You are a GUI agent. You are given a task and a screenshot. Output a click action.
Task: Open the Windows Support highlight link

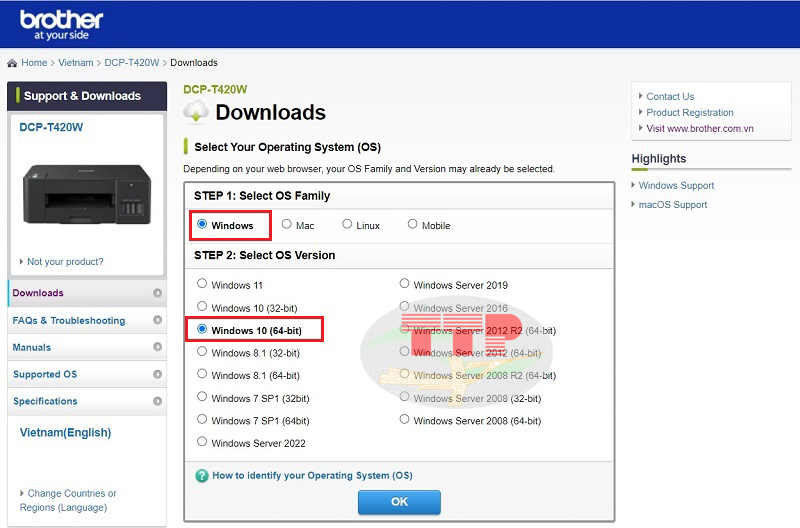click(x=676, y=186)
